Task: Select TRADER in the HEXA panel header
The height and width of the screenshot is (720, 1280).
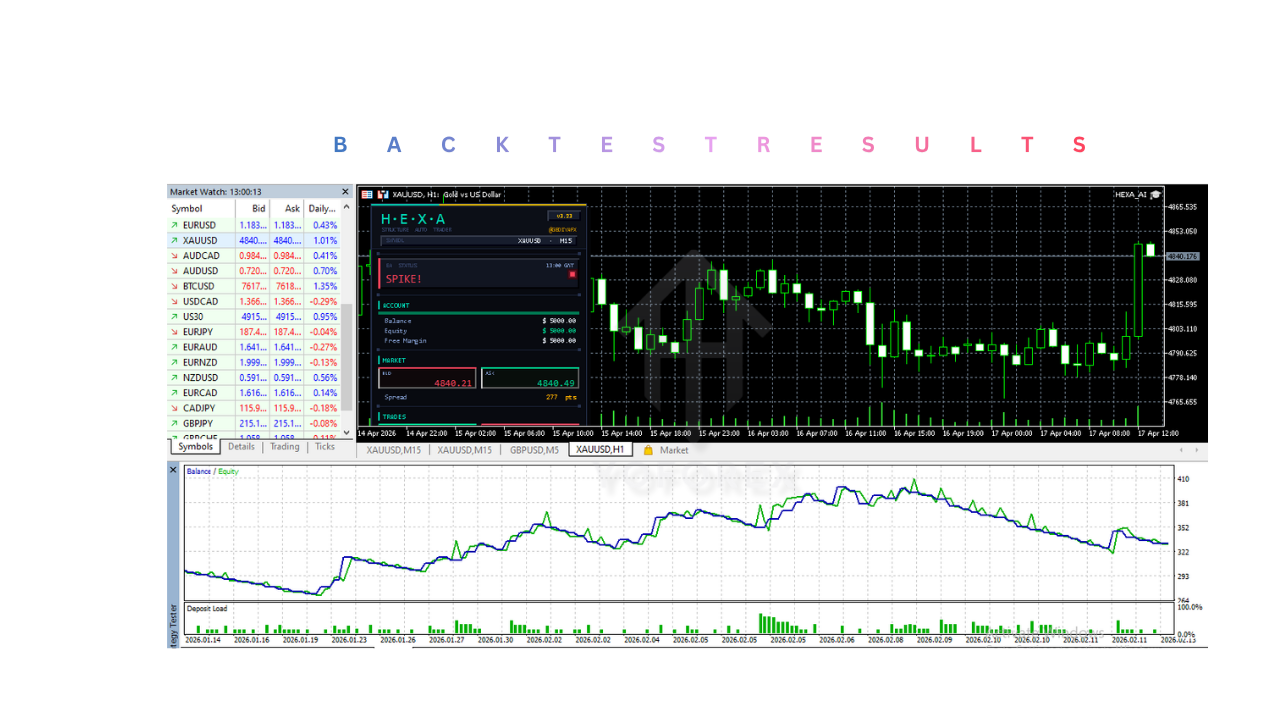Action: coord(443,229)
